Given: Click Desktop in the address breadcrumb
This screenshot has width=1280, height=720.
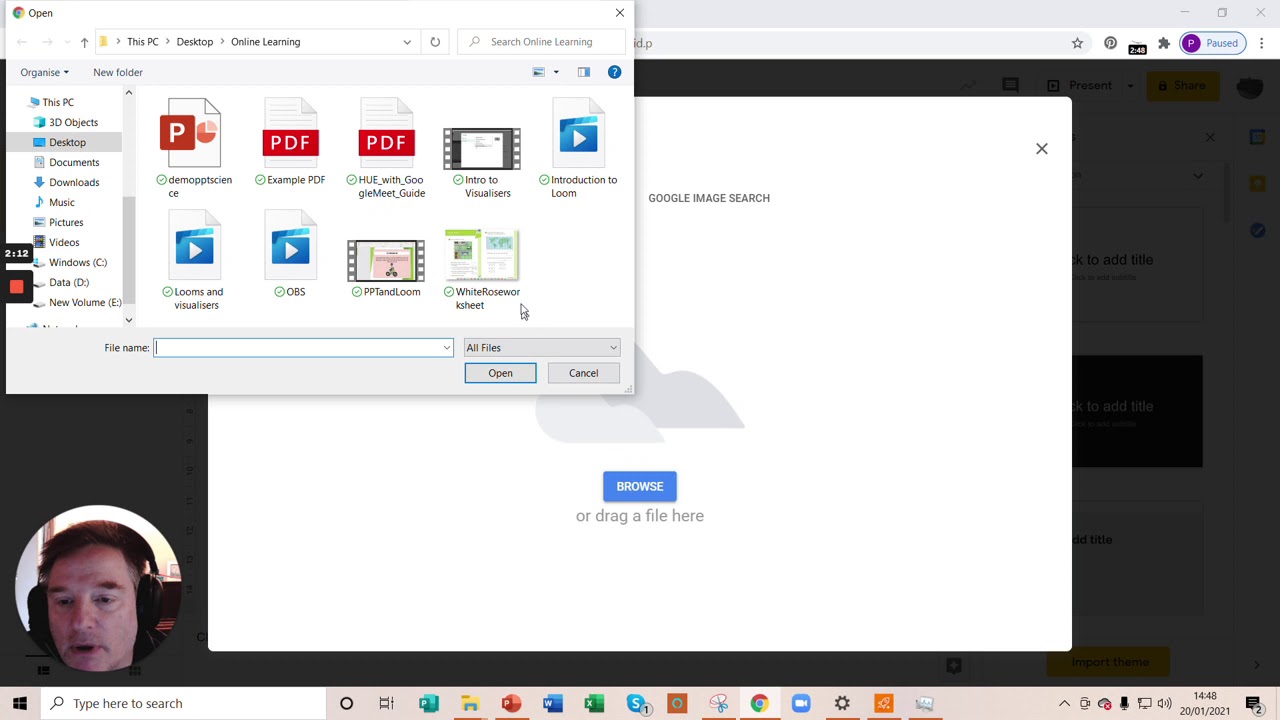Looking at the screenshot, I should [195, 42].
